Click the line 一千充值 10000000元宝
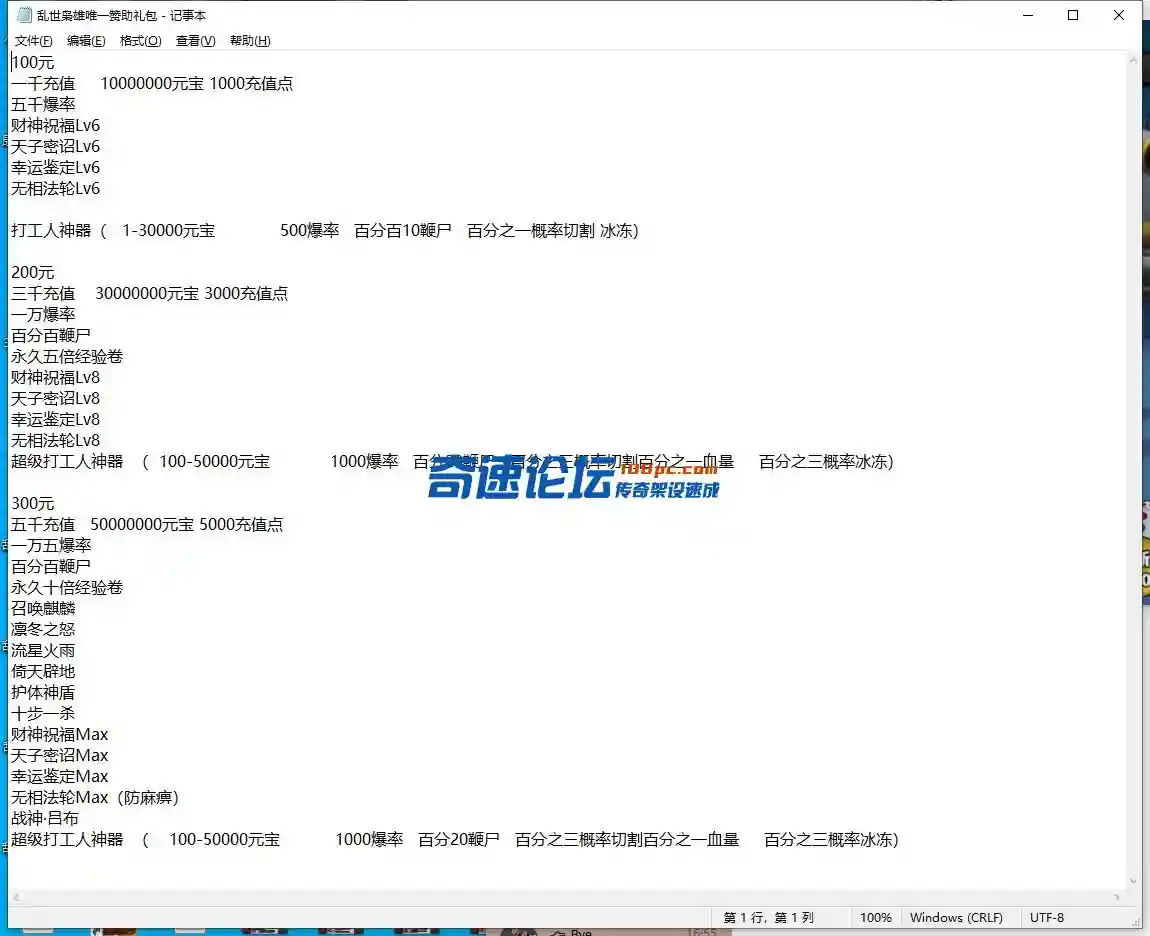The width and height of the screenshot is (1150, 936). click(x=152, y=84)
